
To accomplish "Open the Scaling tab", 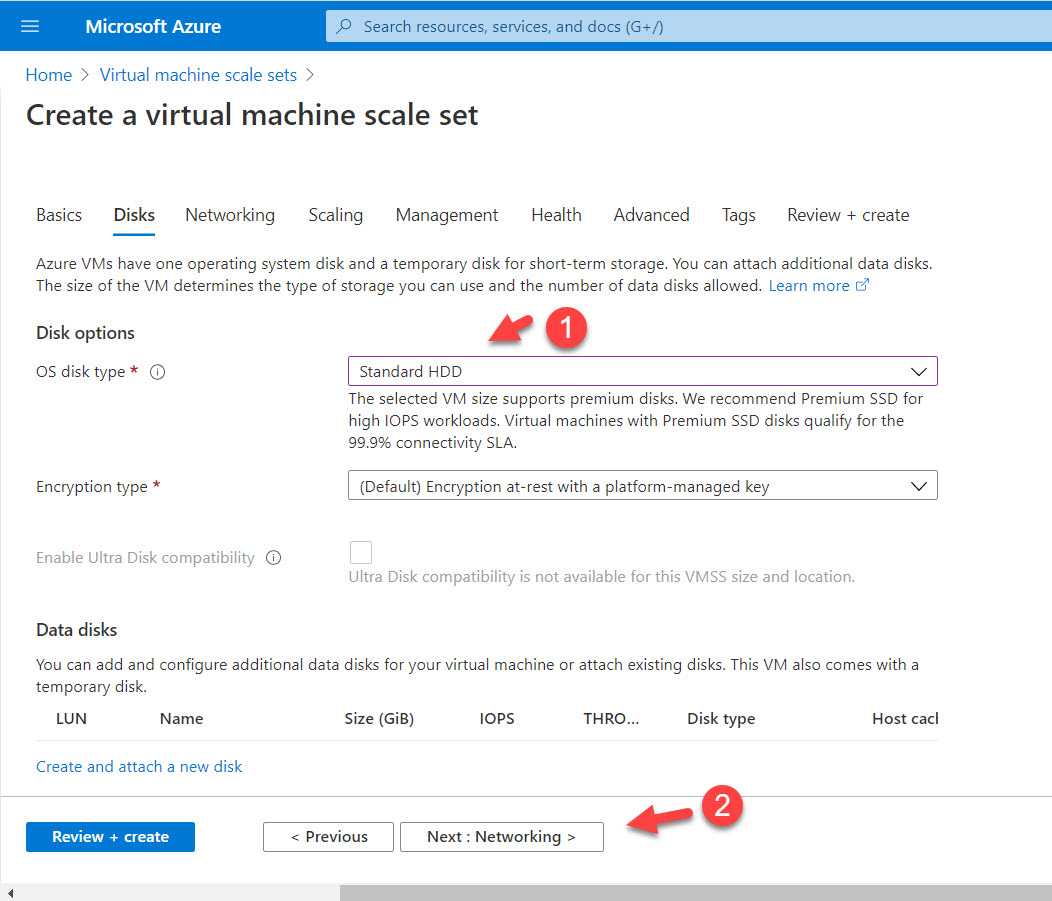I will click(335, 215).
